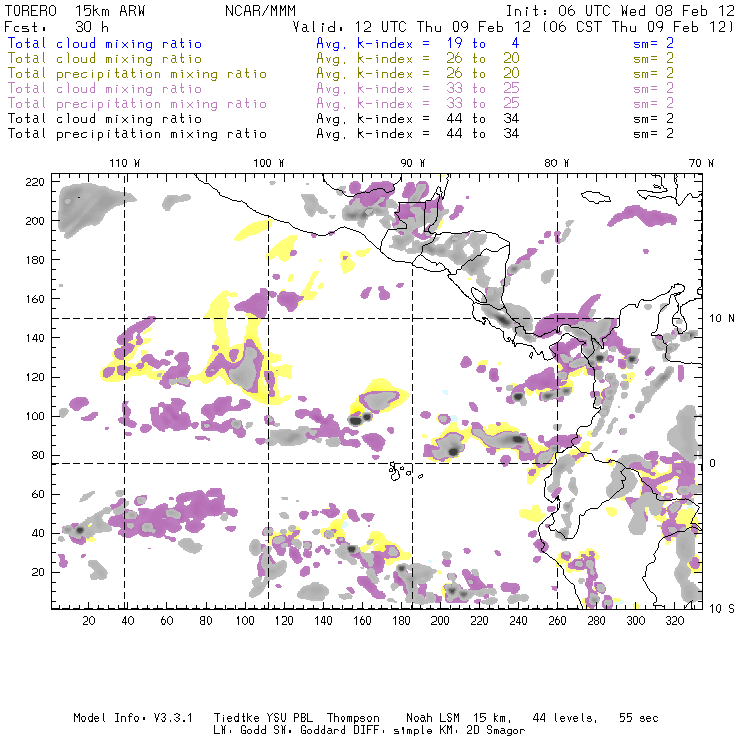Select the "100 W" longitude label
Viewport: 740px width, 740px height.
tap(269, 163)
